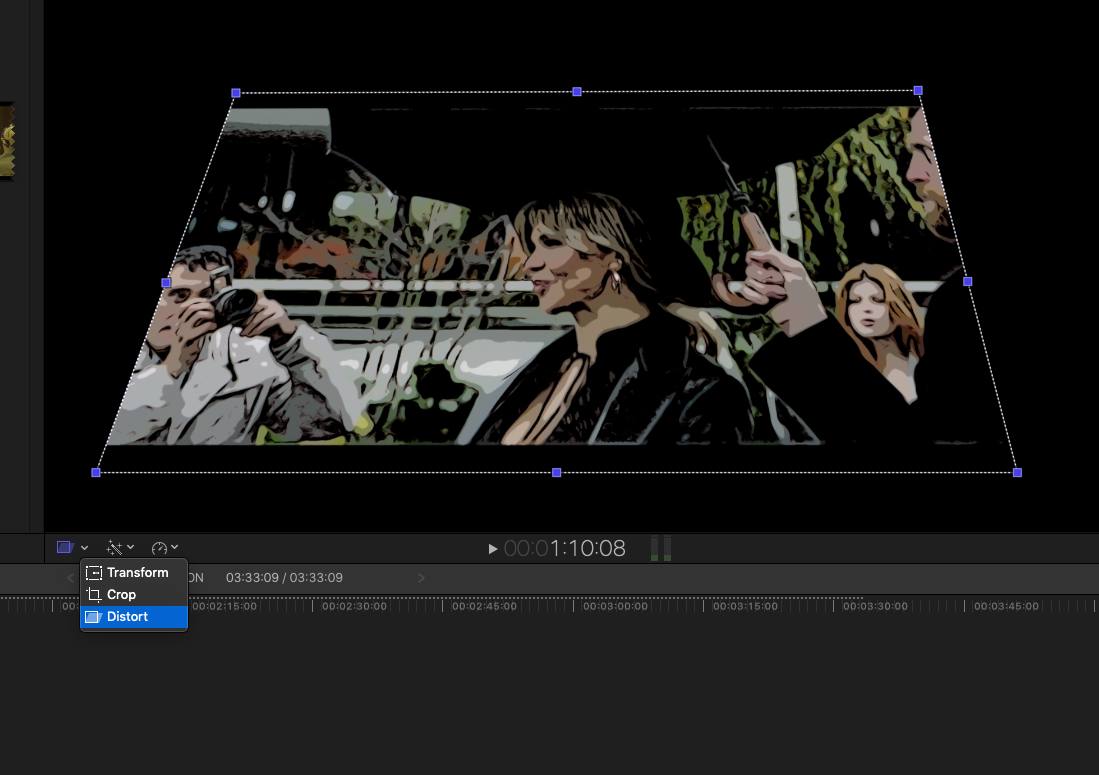Go back in timeline history arrow
Viewport: 1099px width, 775px height.
pyautogui.click(x=70, y=578)
